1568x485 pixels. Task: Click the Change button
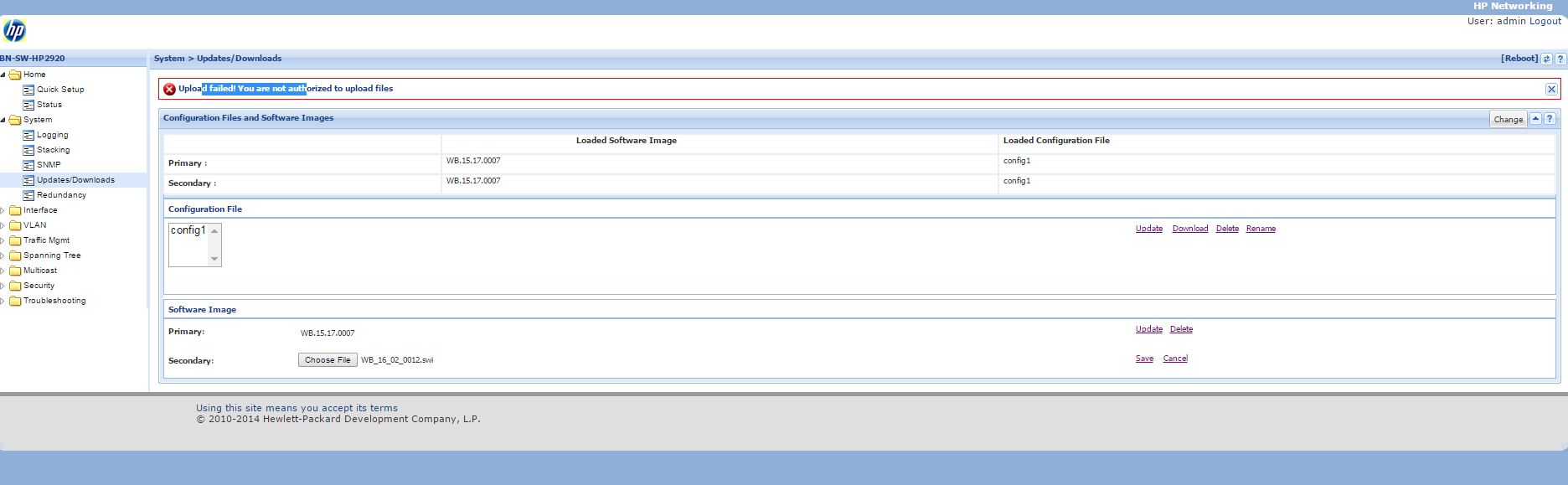1508,119
